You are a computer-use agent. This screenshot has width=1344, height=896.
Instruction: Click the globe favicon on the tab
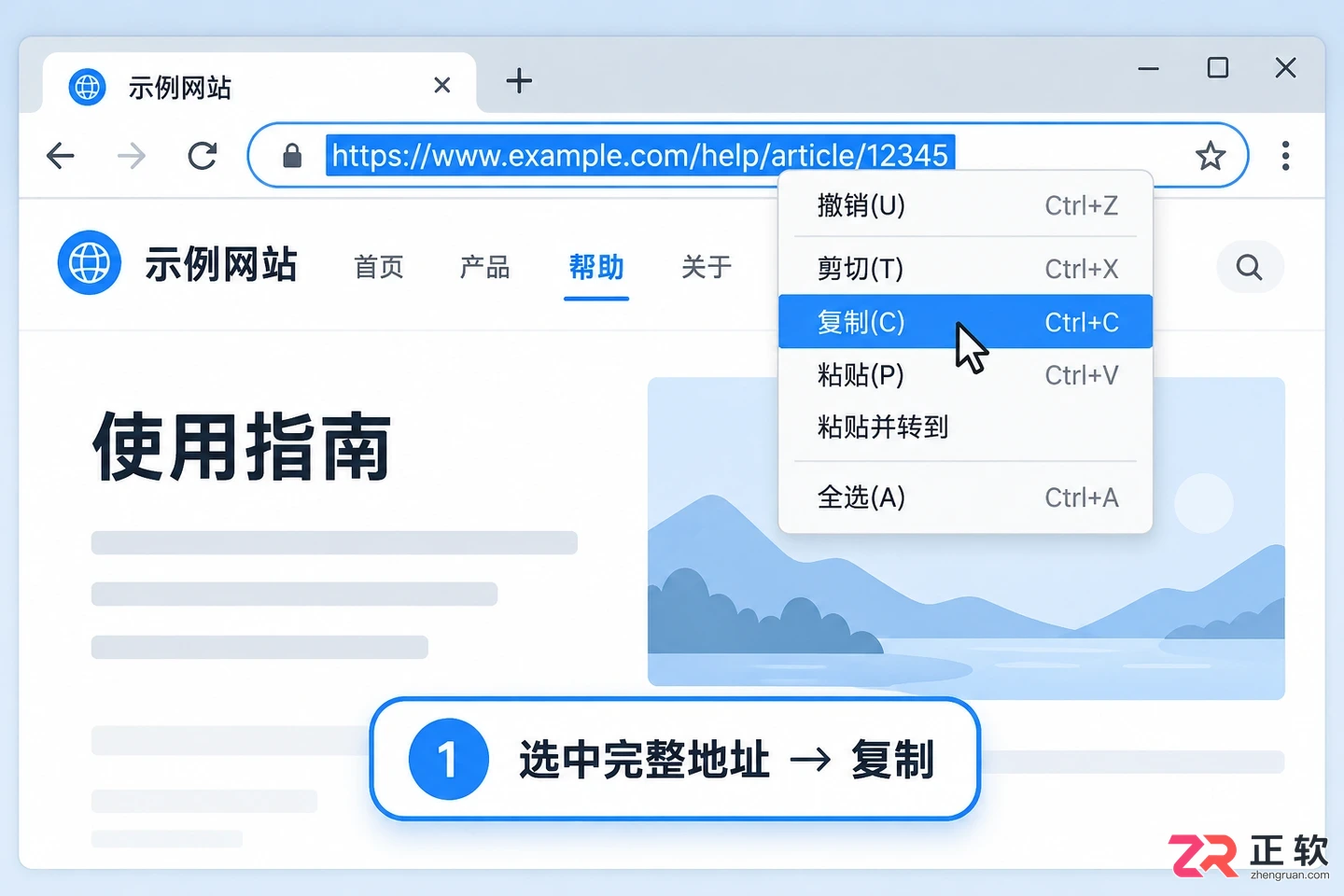(x=88, y=87)
